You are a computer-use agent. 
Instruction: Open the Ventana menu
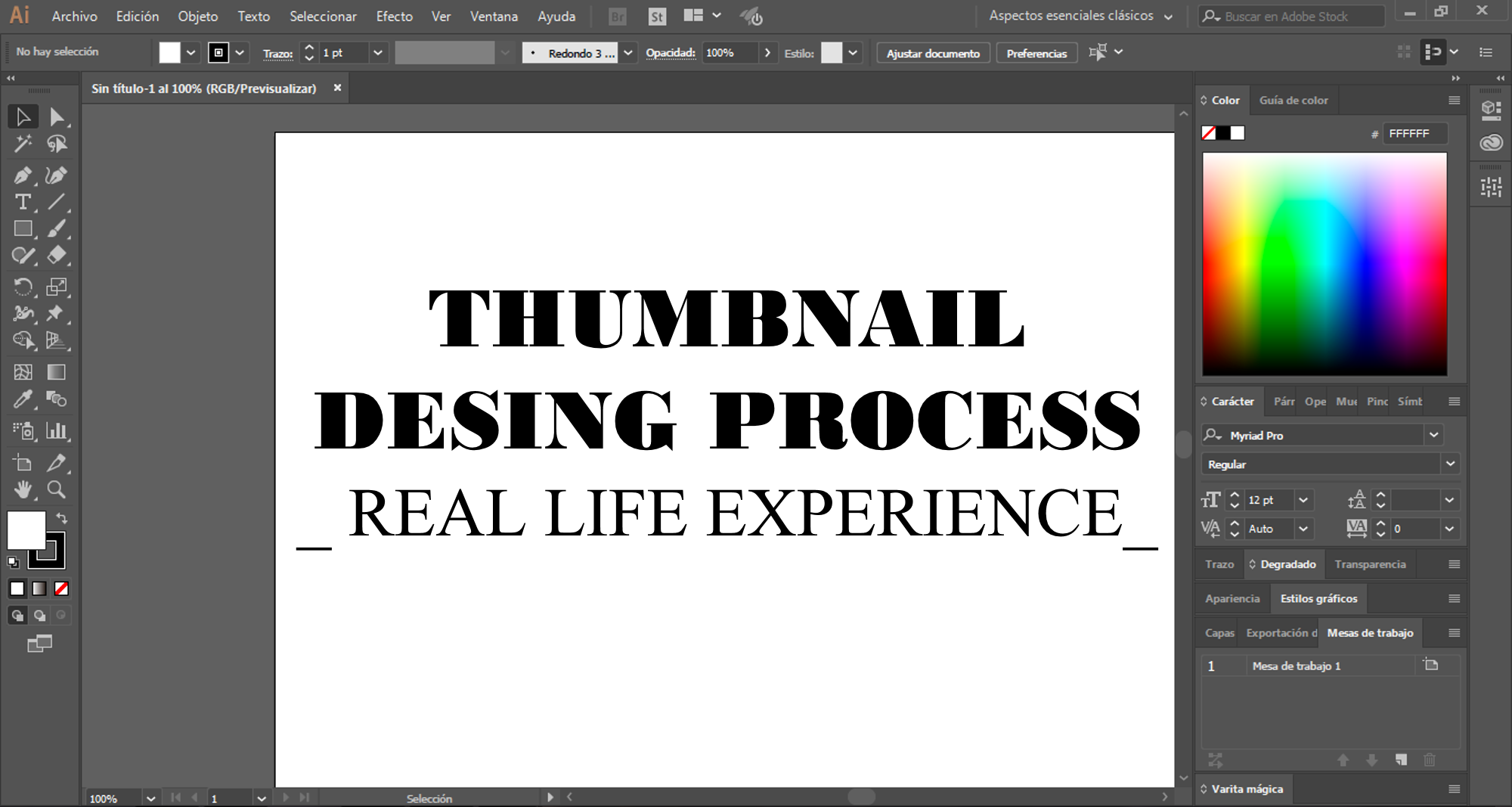494,16
